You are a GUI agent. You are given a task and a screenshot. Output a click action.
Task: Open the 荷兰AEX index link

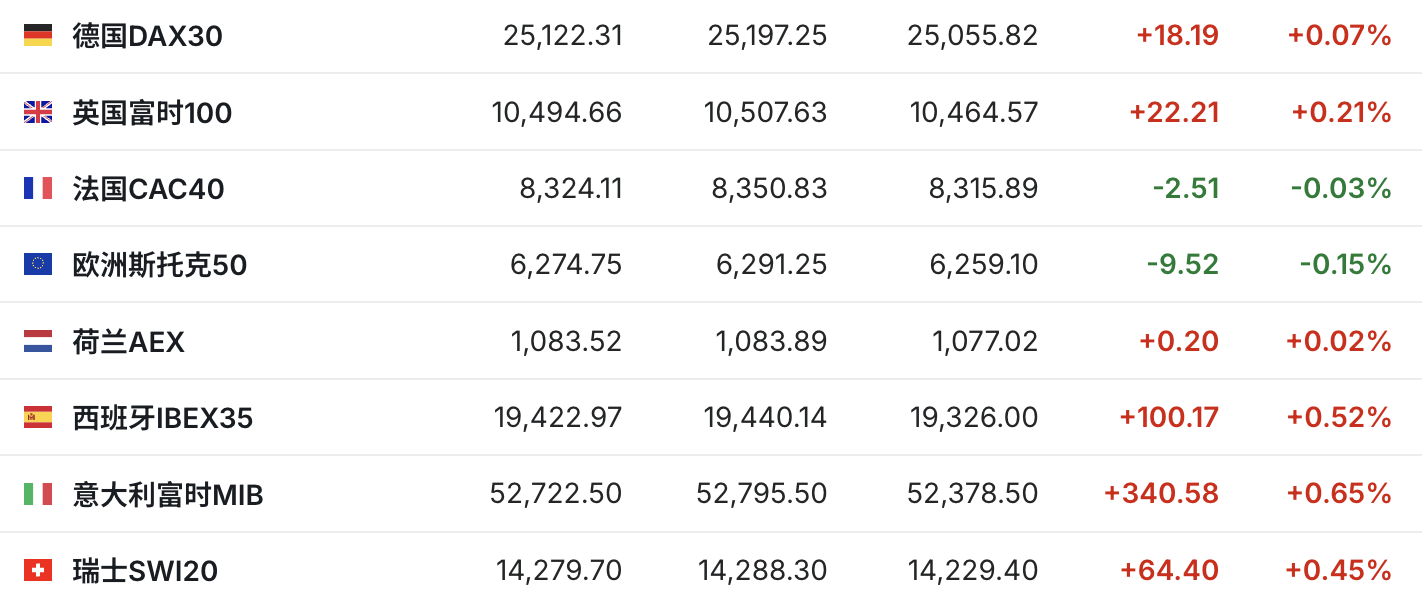click(128, 342)
